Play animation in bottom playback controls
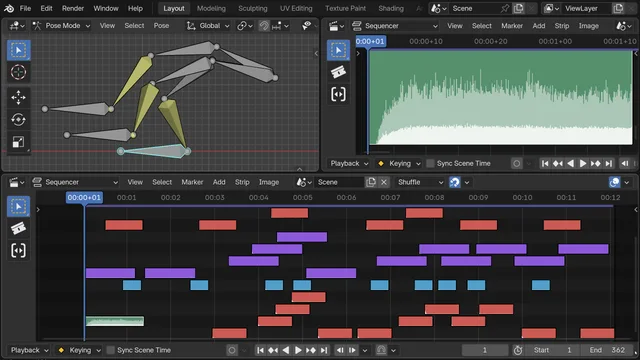640x360 pixels. [298, 350]
